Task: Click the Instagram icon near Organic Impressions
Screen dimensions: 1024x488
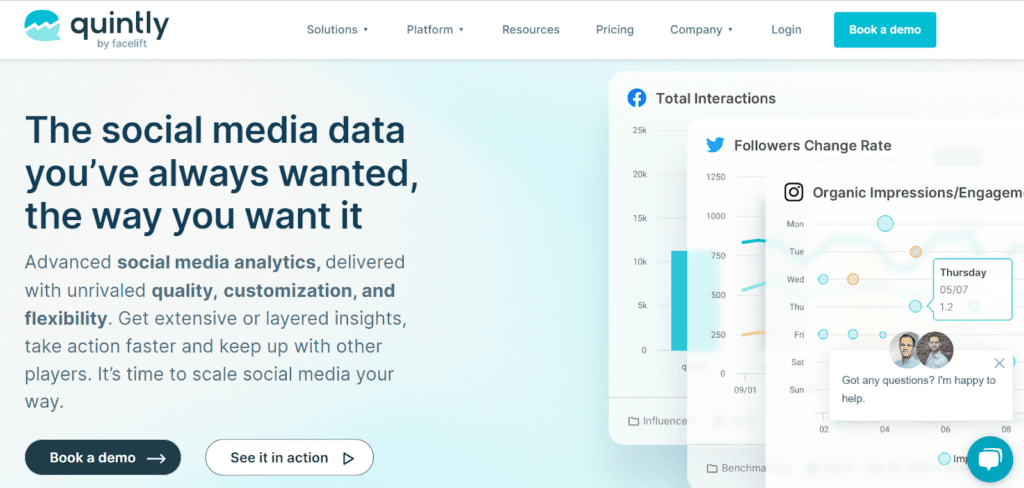Action: pos(794,192)
